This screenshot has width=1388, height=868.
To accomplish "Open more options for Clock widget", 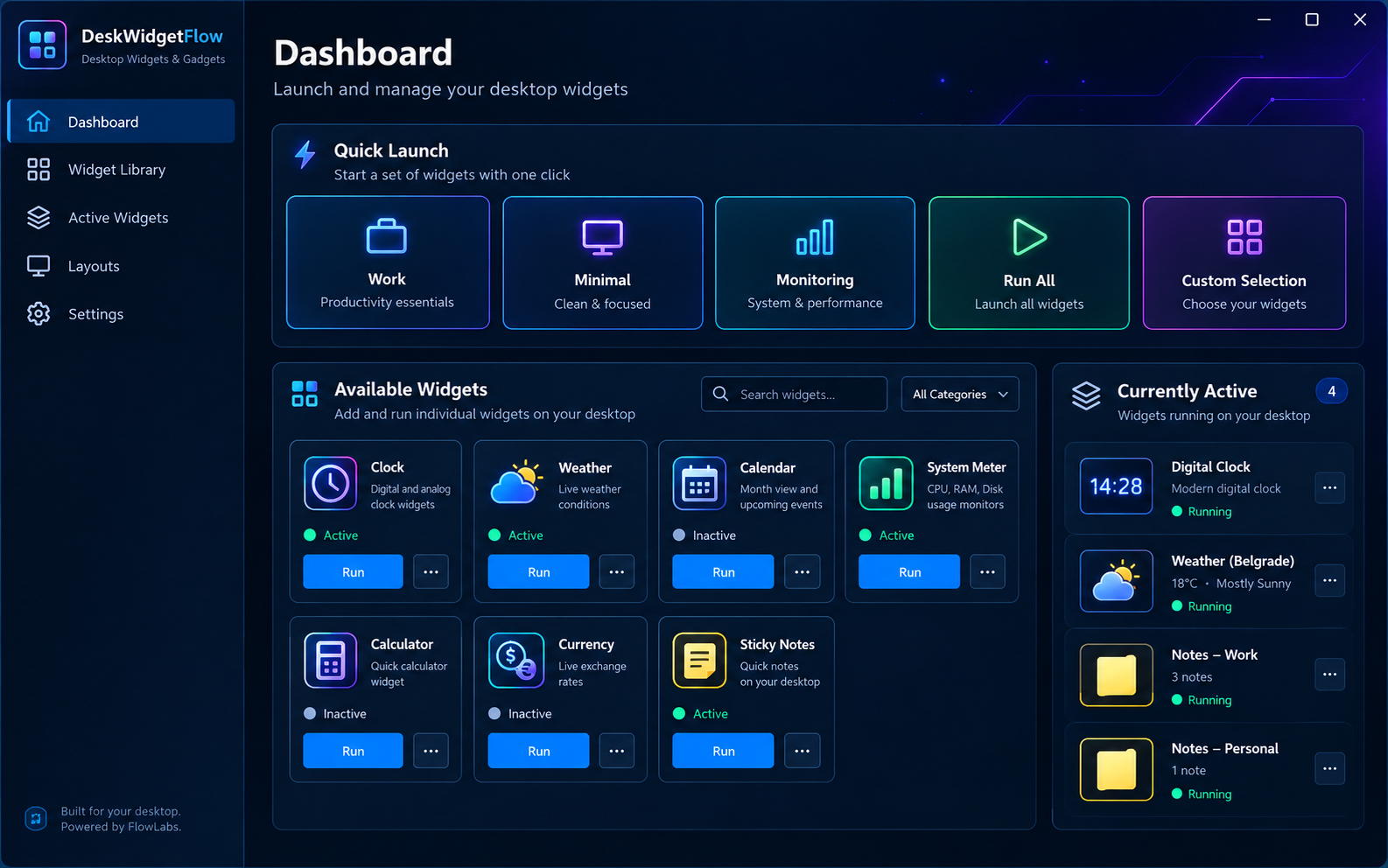I will 431,571.
